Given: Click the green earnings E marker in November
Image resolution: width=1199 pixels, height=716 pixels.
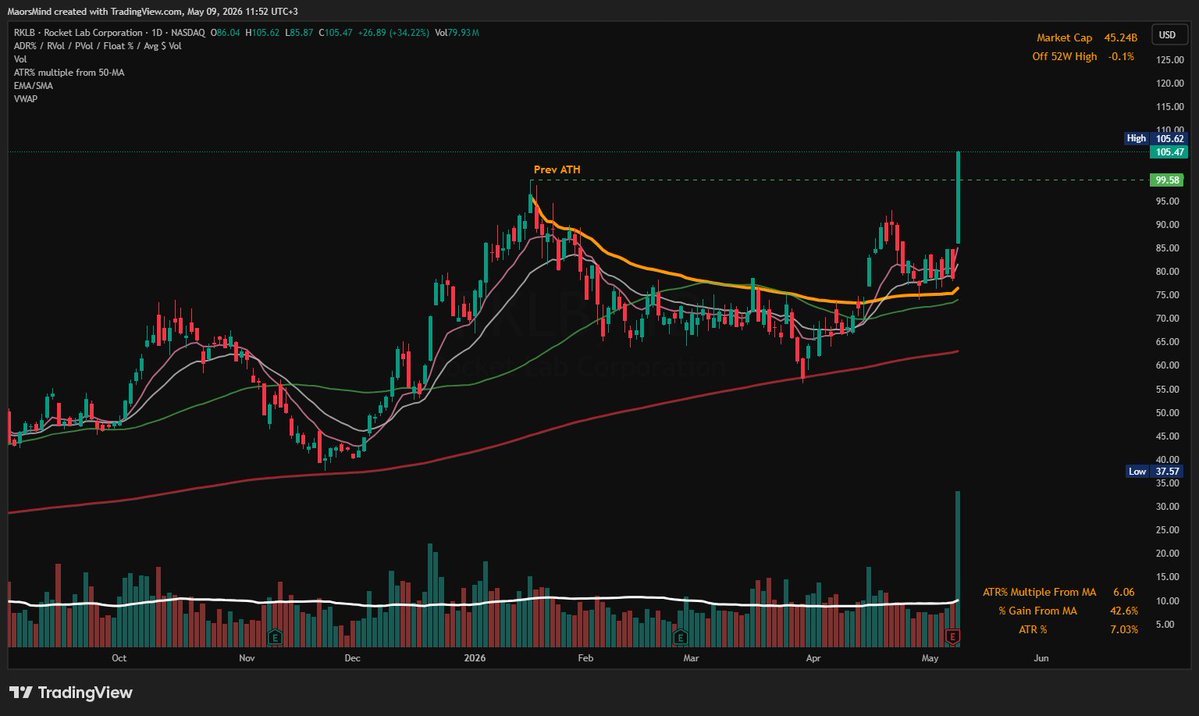Looking at the screenshot, I should pyautogui.click(x=275, y=636).
